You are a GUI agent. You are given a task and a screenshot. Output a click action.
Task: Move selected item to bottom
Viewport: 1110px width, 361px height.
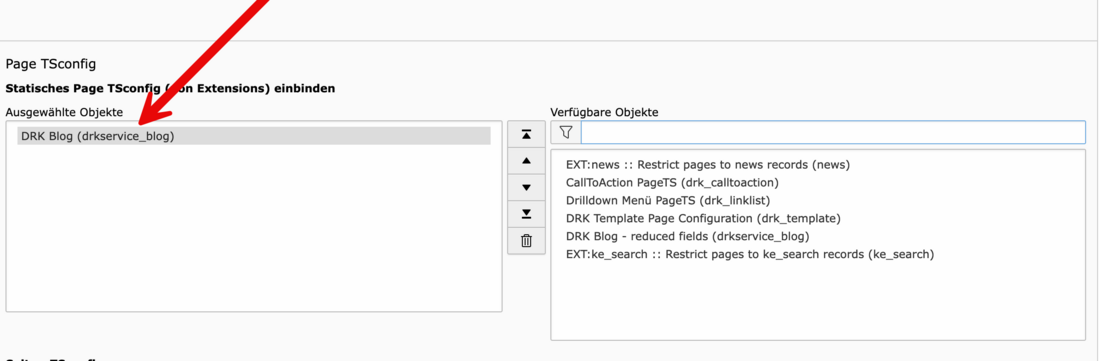pos(526,214)
